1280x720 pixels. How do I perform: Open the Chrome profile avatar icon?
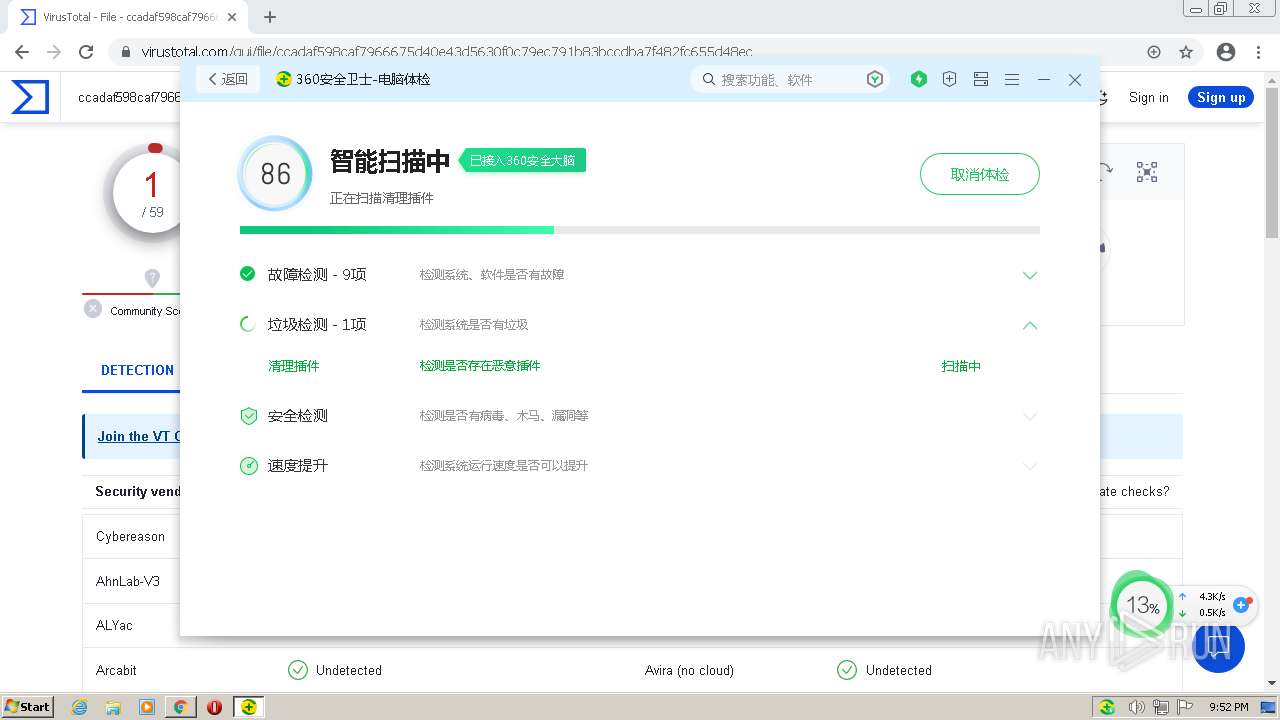point(1226,52)
